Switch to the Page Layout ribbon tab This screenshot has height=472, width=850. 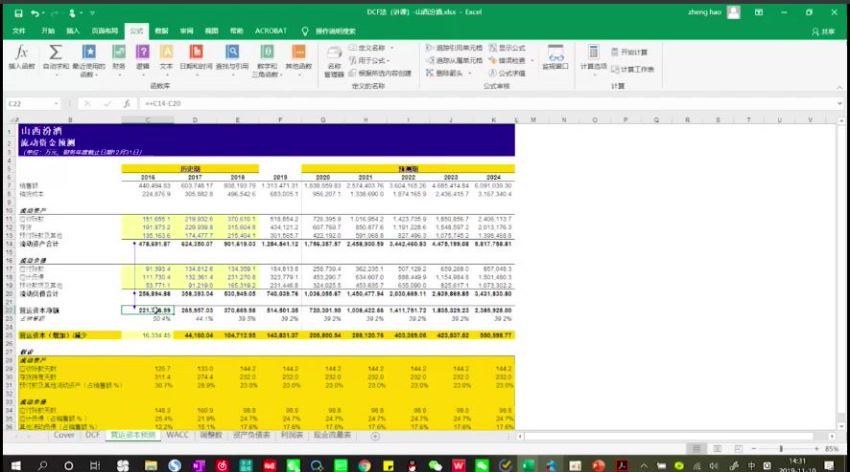coord(105,31)
